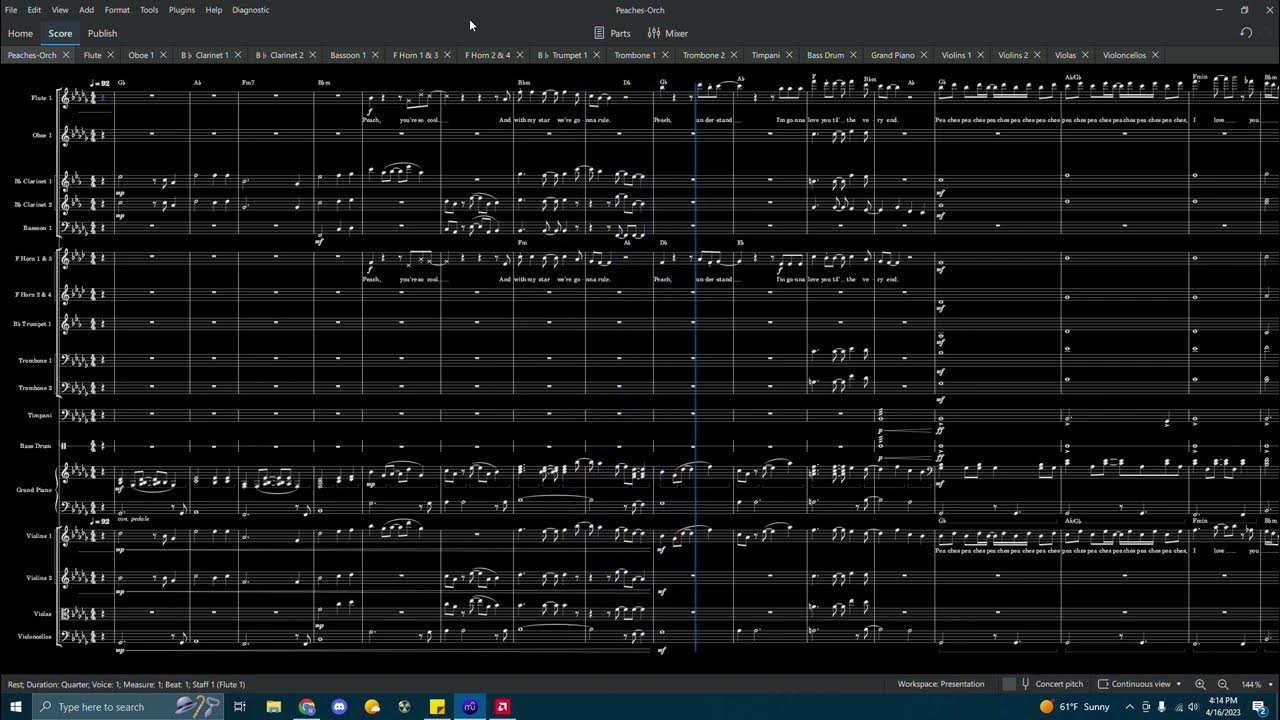Open the View menu
Viewport: 1280px width, 720px height.
coord(60,10)
